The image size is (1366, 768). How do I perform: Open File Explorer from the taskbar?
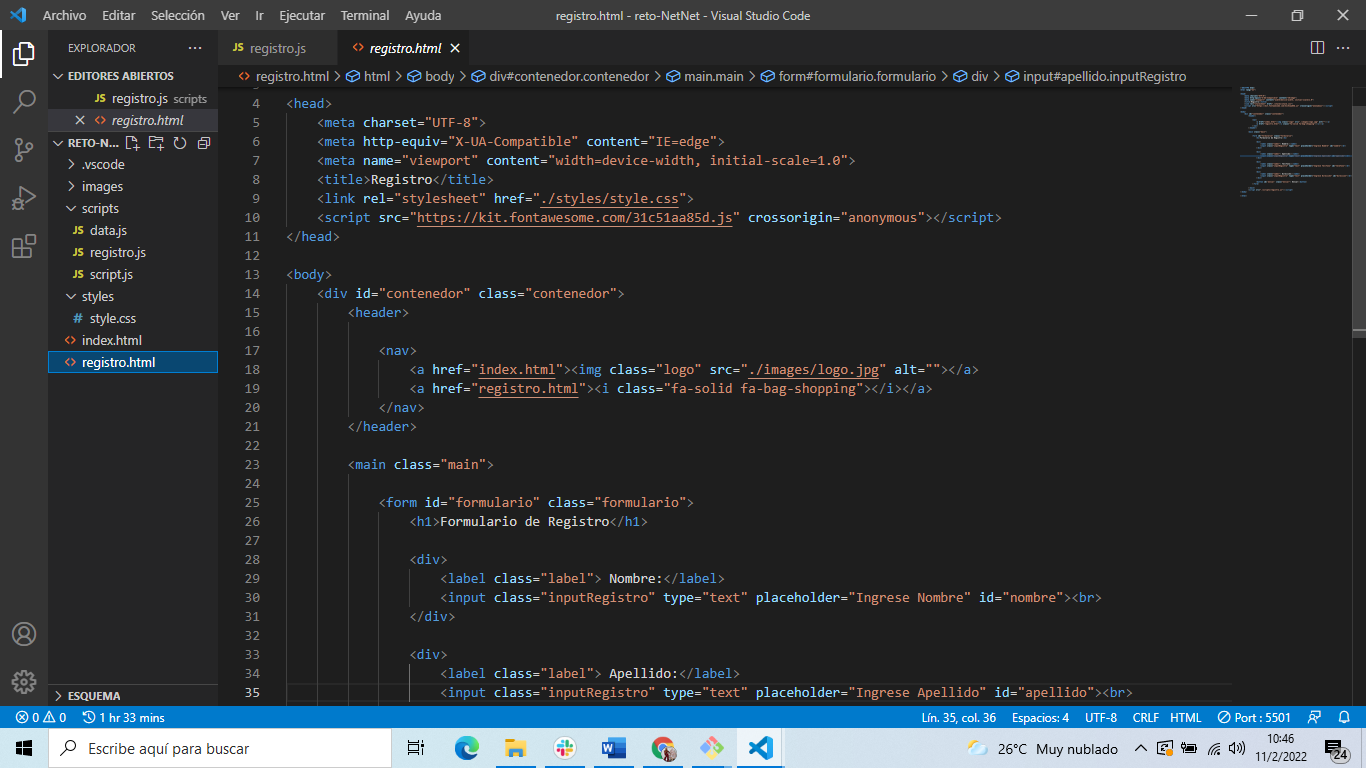(516, 748)
